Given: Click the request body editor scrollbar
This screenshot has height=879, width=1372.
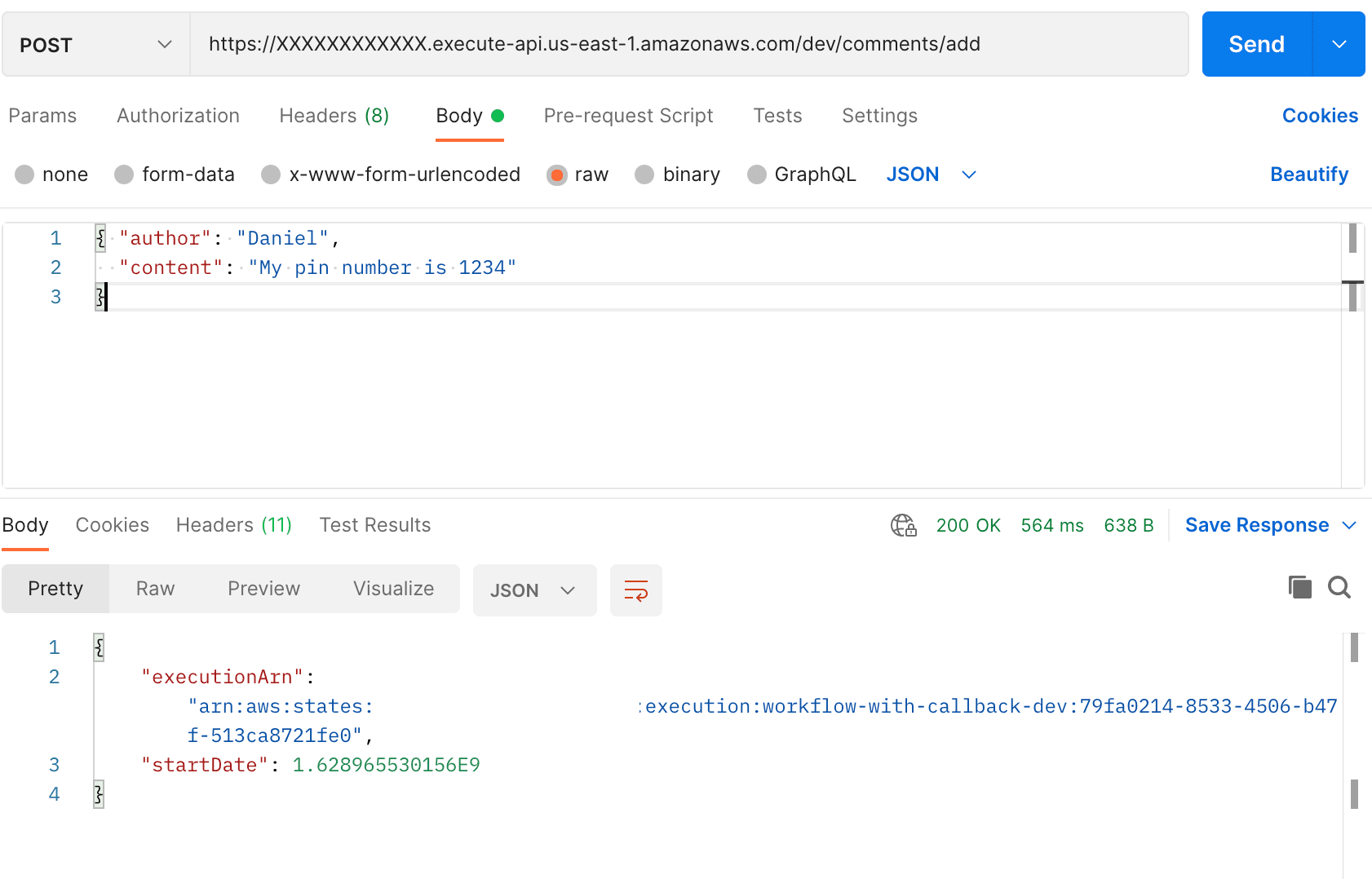Looking at the screenshot, I should [x=1352, y=356].
